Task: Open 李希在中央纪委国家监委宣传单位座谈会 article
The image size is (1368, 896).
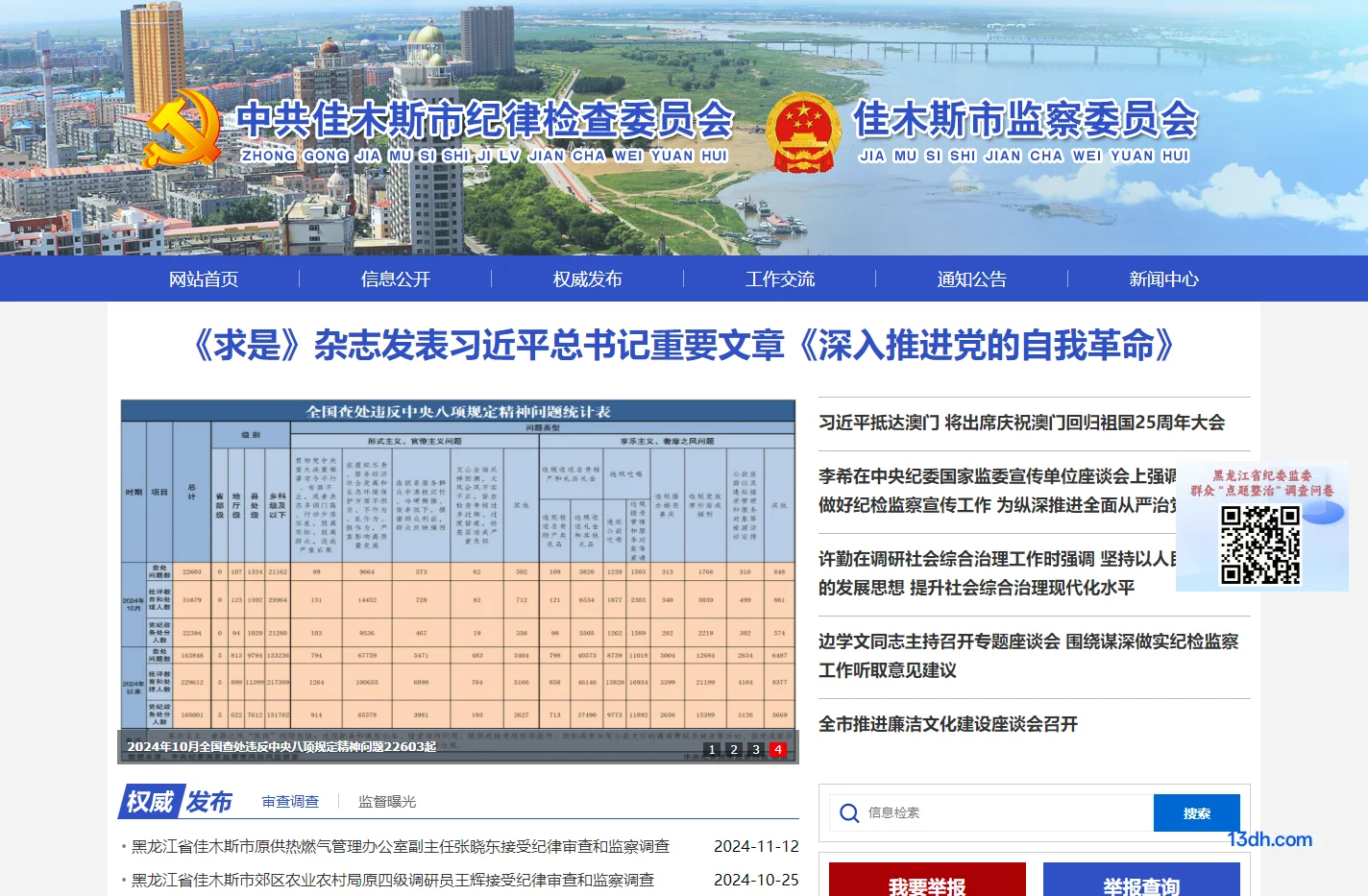Action: [997, 491]
